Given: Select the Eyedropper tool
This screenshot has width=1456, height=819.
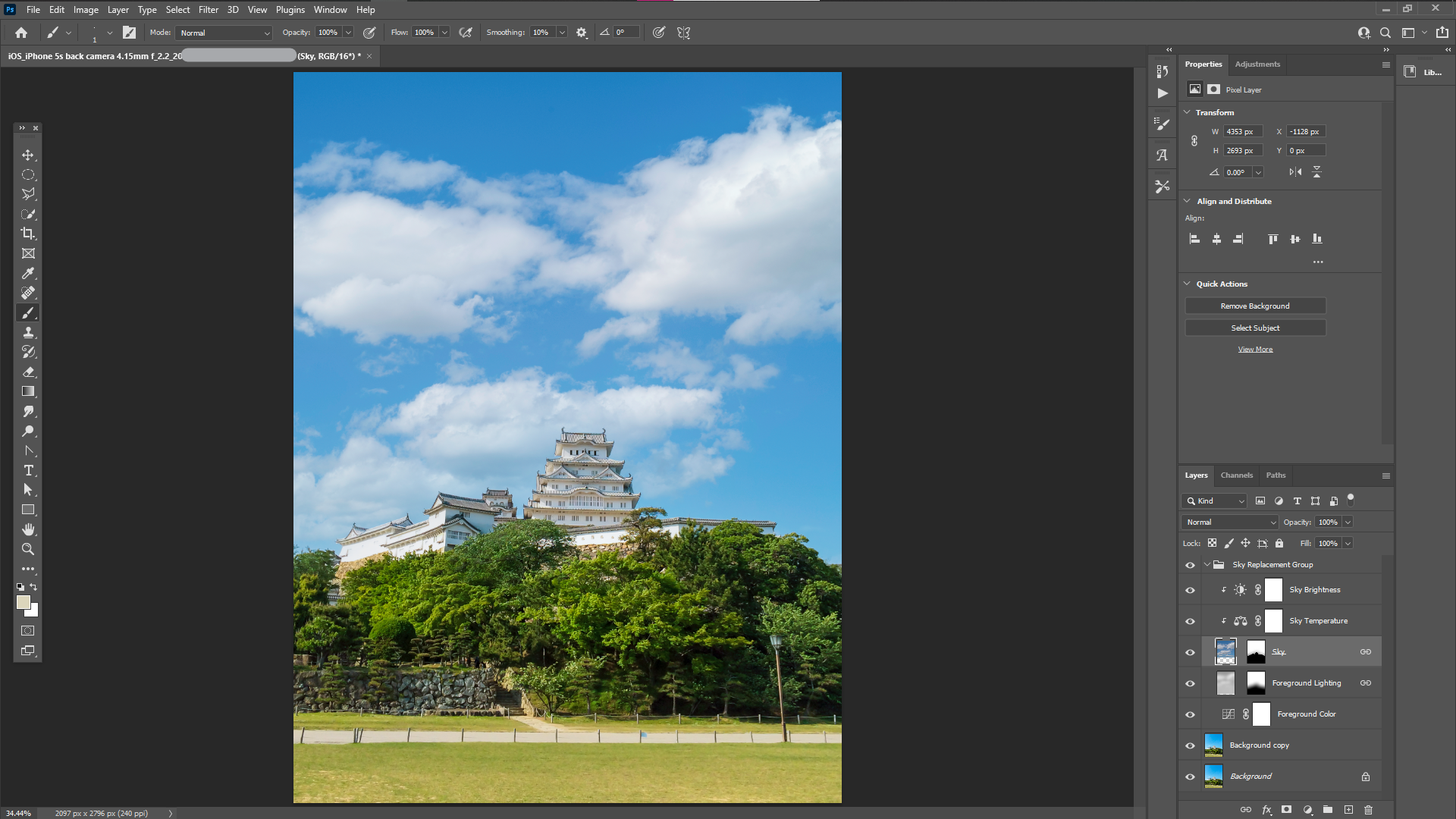Looking at the screenshot, I should [x=28, y=273].
